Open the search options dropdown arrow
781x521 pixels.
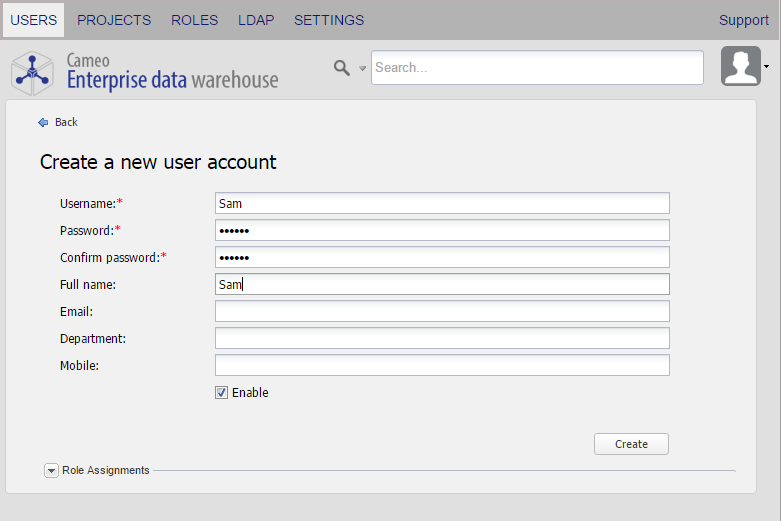tap(363, 69)
